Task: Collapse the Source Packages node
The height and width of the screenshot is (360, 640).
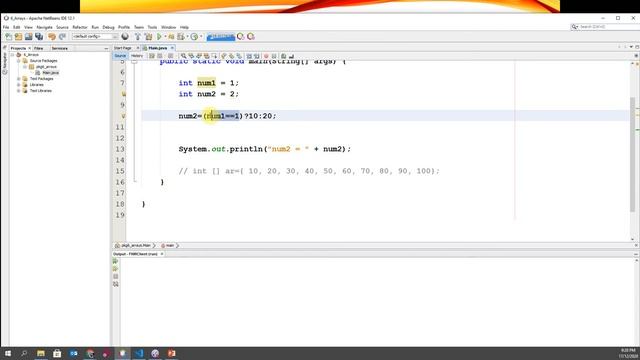Action: coord(19,61)
